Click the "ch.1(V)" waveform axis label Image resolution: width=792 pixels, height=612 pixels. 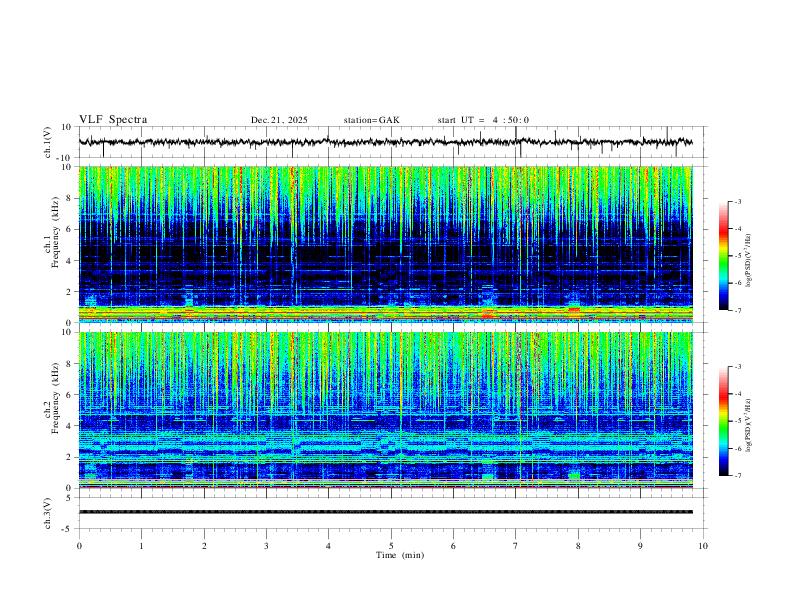pyautogui.click(x=48, y=142)
